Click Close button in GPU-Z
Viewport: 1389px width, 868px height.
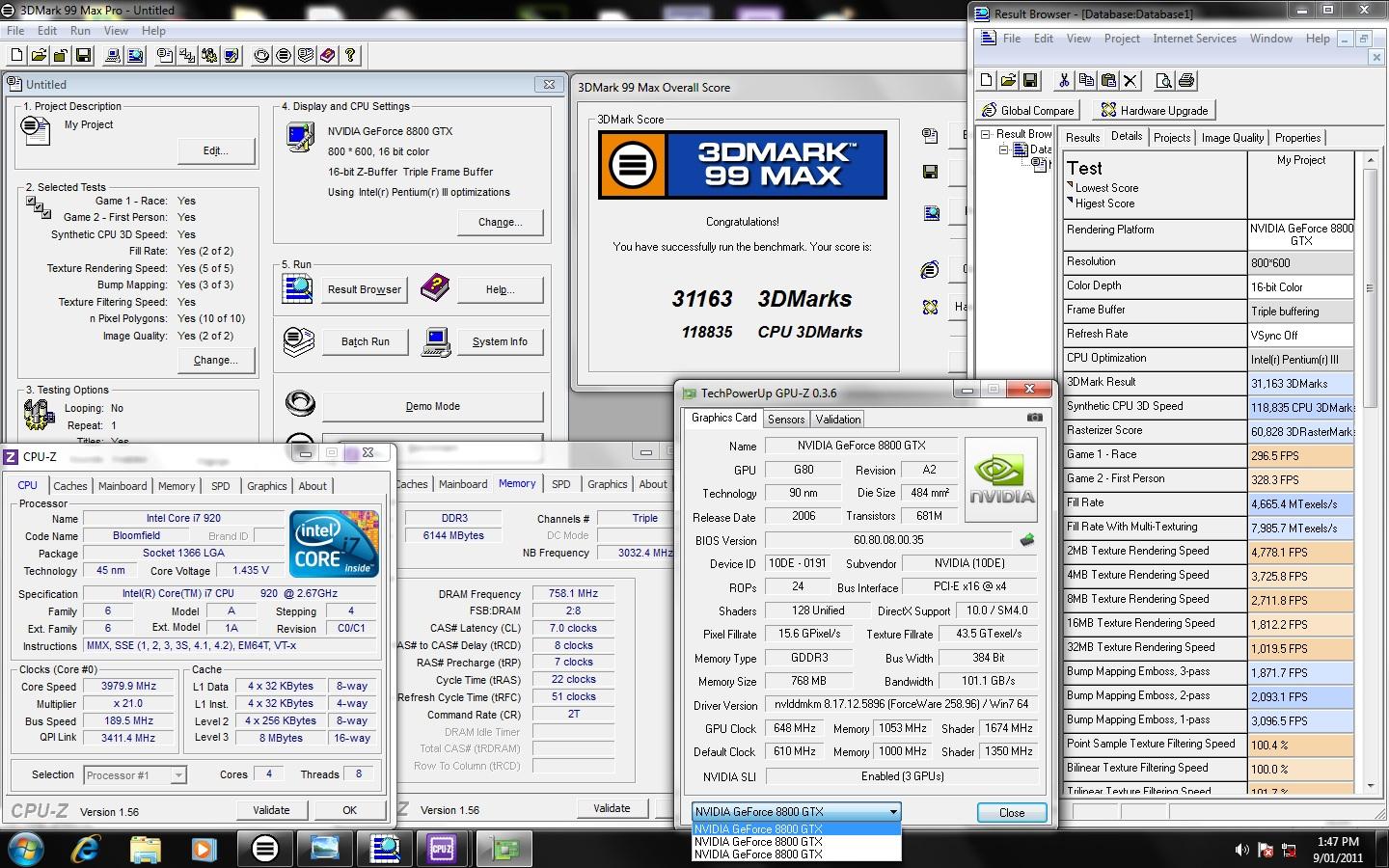1012,812
